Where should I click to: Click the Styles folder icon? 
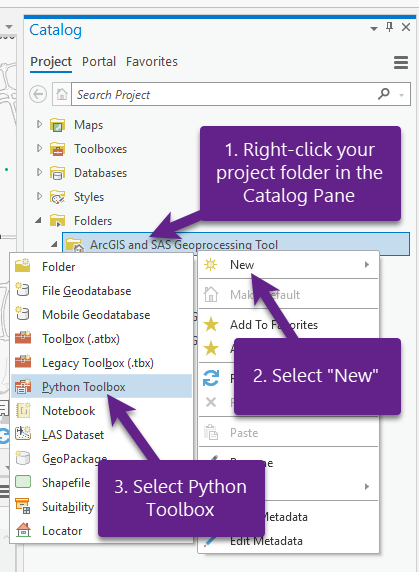(x=57, y=197)
